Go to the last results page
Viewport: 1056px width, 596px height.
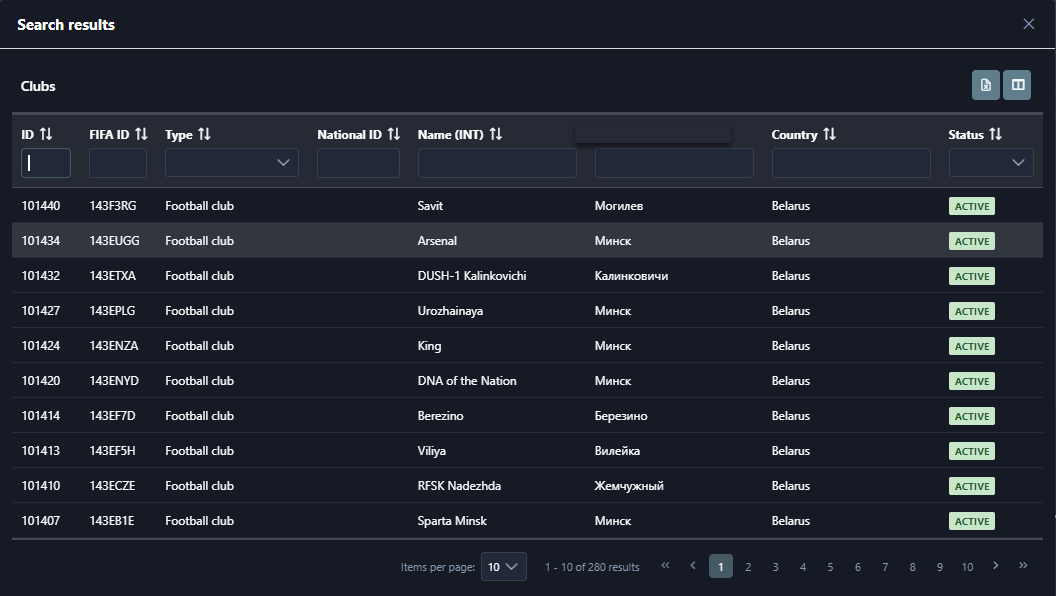pyautogui.click(x=1022, y=566)
